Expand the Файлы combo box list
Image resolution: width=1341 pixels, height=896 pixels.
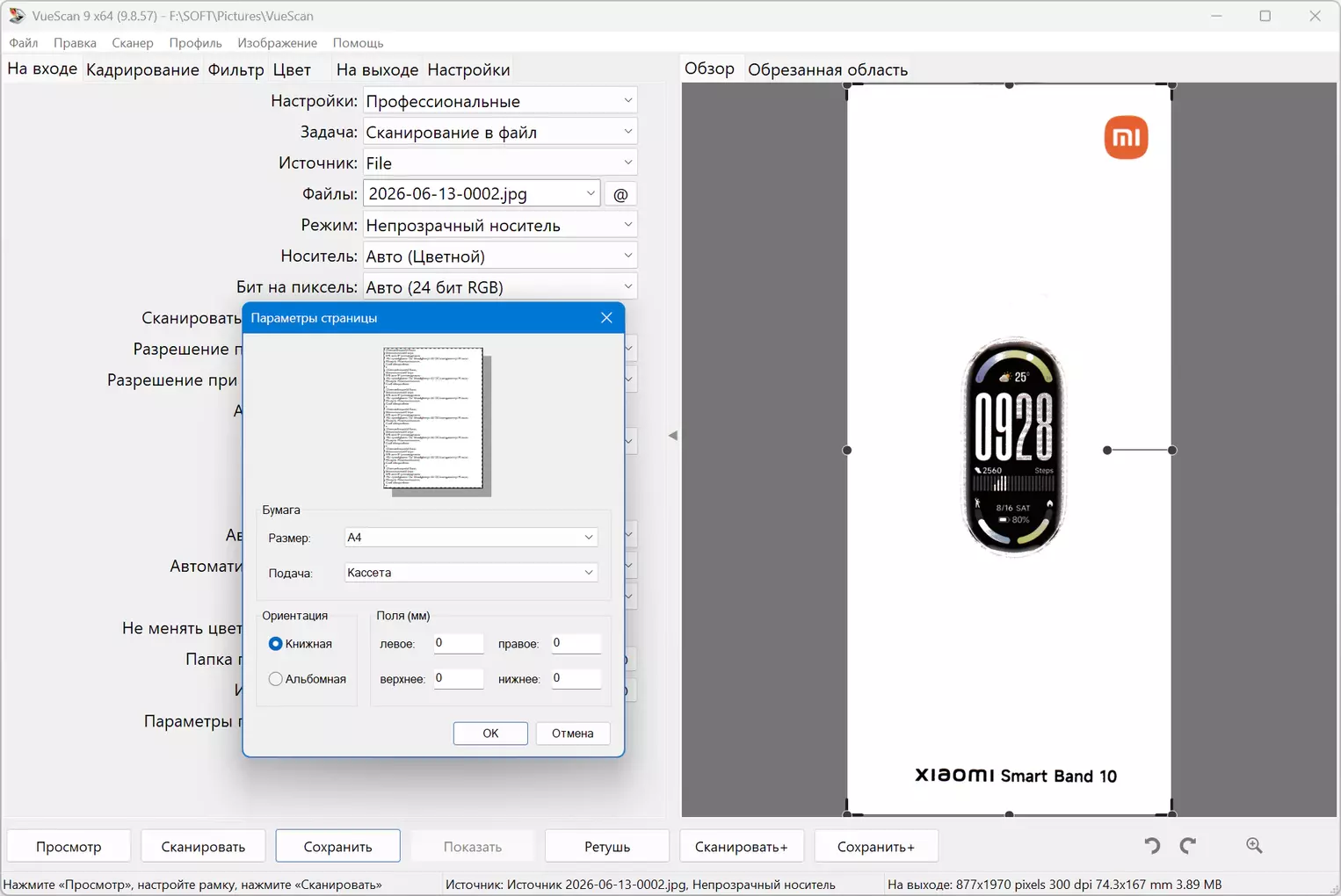click(x=591, y=194)
